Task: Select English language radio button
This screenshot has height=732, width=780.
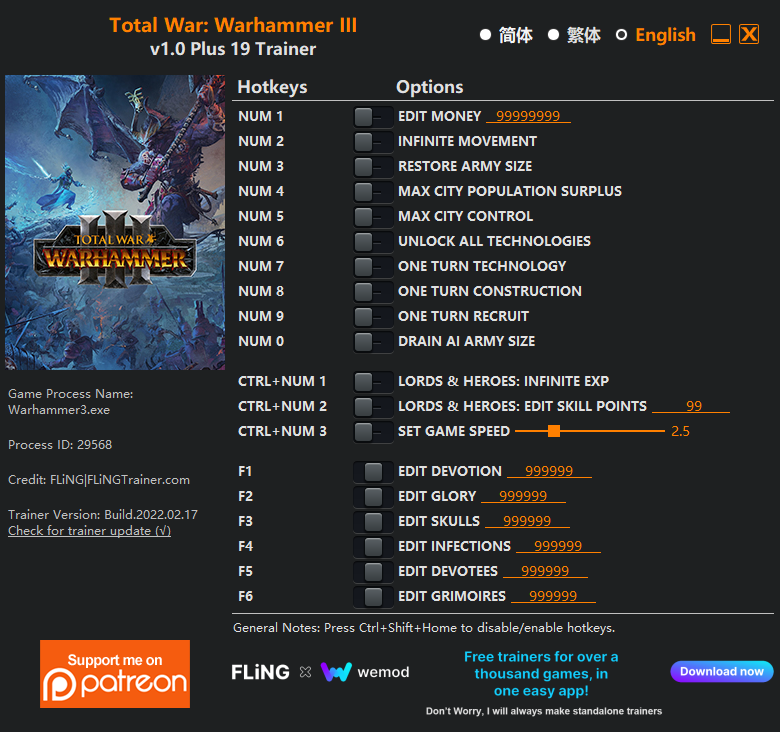Action: click(x=621, y=35)
